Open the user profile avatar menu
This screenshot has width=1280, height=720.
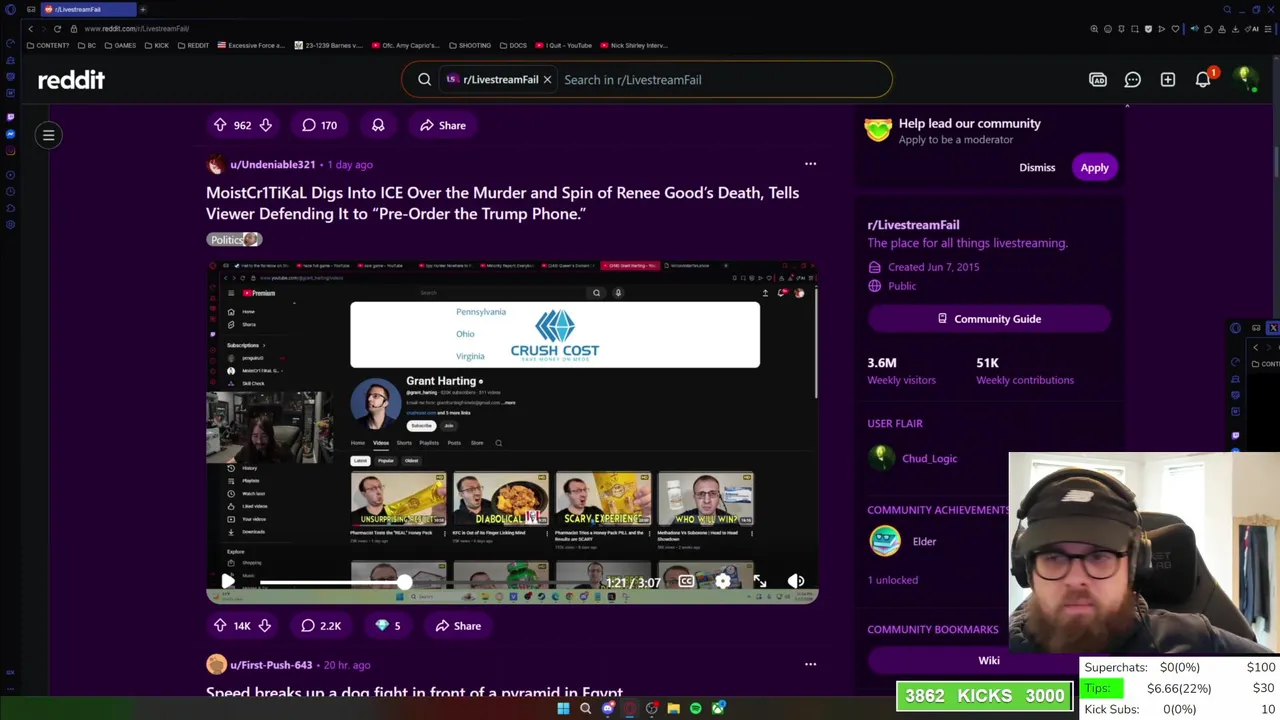(x=1245, y=79)
